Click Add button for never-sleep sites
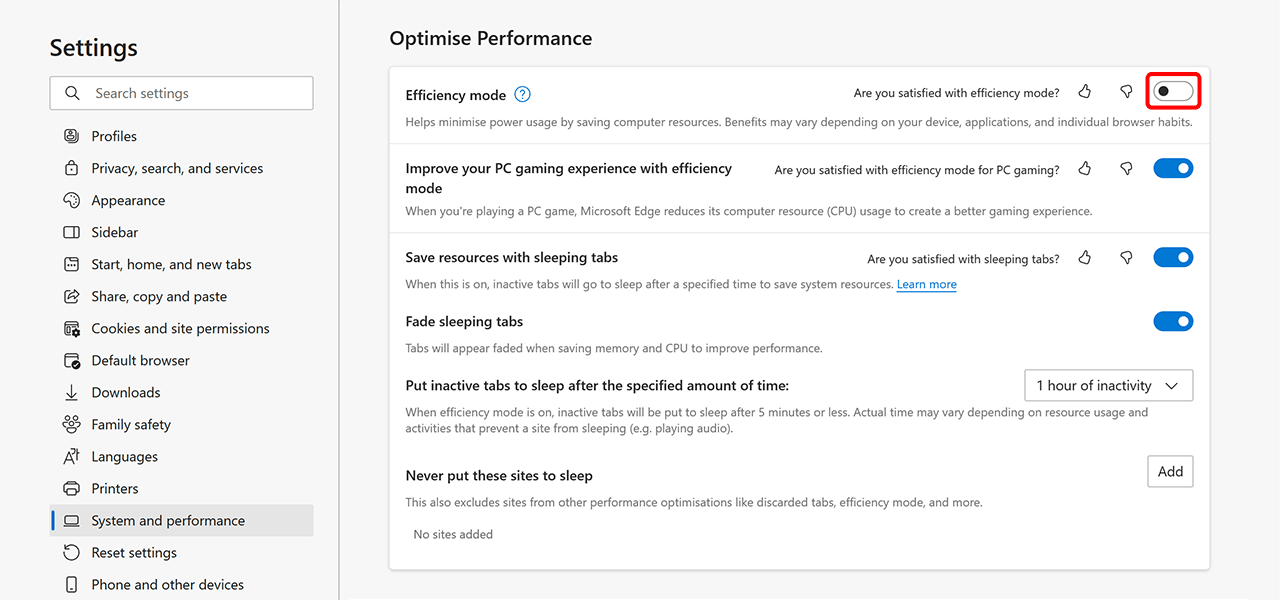 1170,472
